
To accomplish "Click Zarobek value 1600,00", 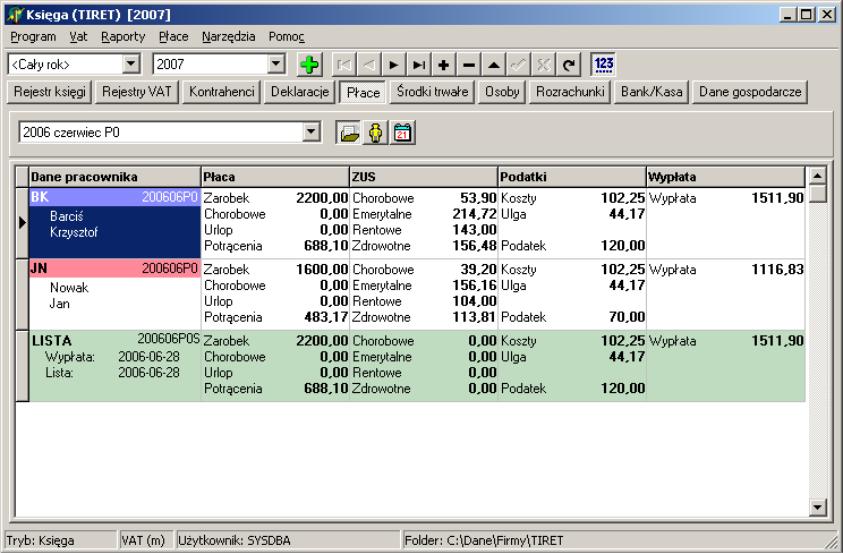I will 322,269.
